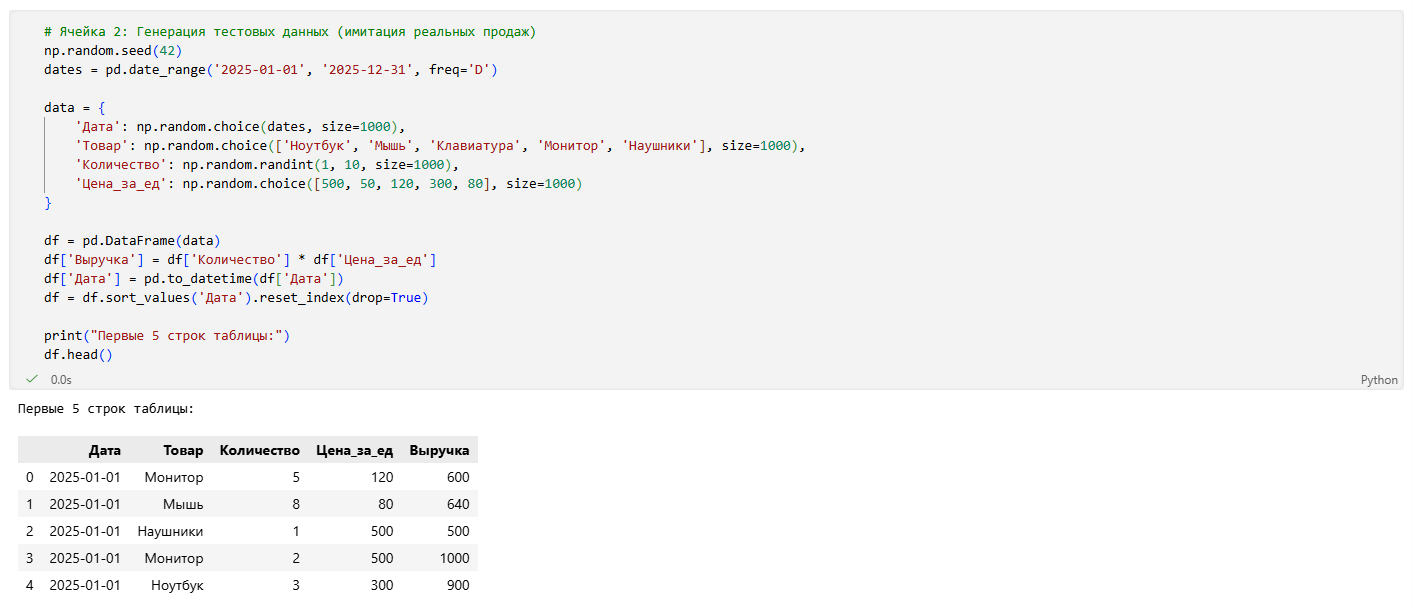Click the dates = pd.date_range code line
1413x615 pixels.
tap(270, 70)
